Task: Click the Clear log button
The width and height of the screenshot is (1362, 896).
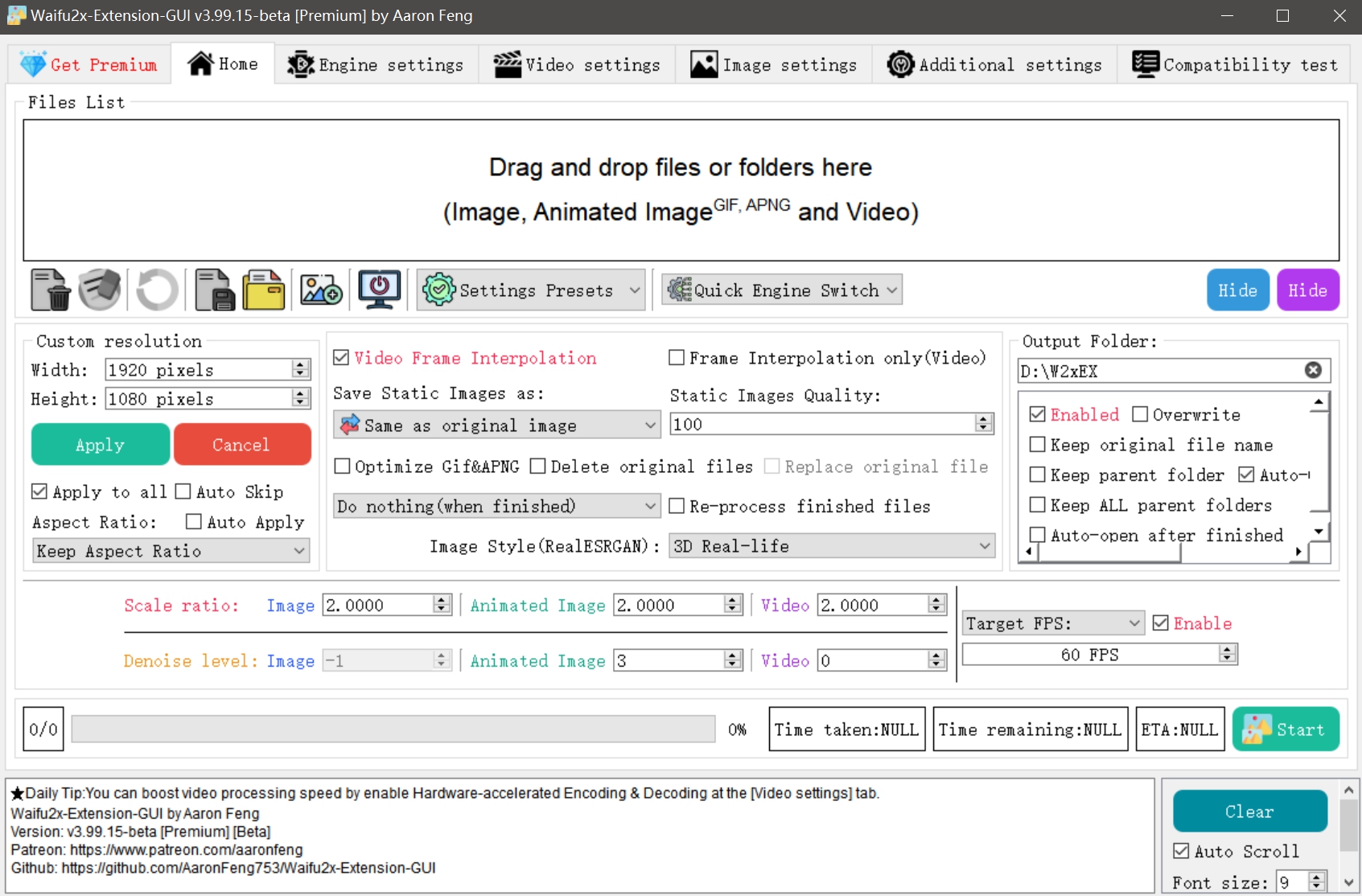Action: point(1249,811)
